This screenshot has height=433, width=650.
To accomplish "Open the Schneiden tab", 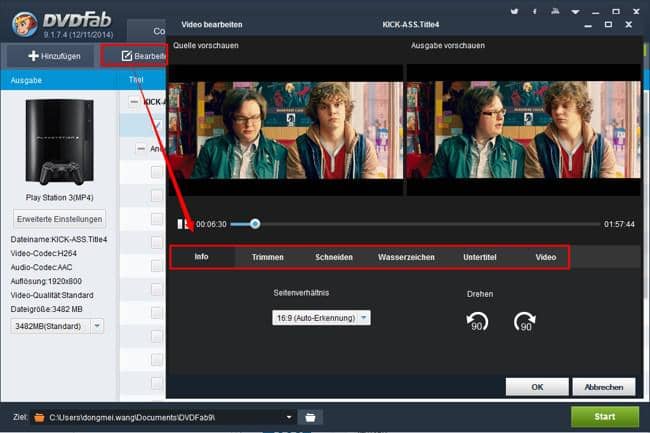I will (x=334, y=257).
